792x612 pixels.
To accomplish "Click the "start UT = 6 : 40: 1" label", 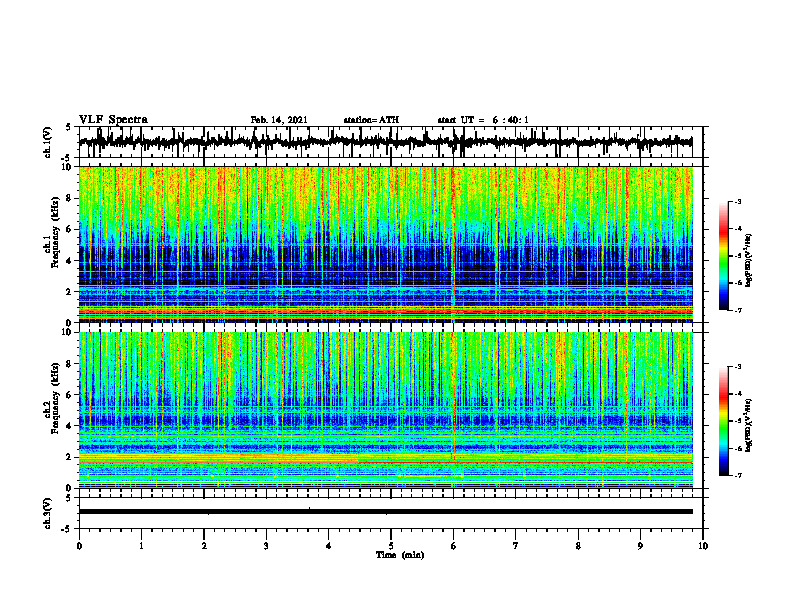I will (x=483, y=120).
